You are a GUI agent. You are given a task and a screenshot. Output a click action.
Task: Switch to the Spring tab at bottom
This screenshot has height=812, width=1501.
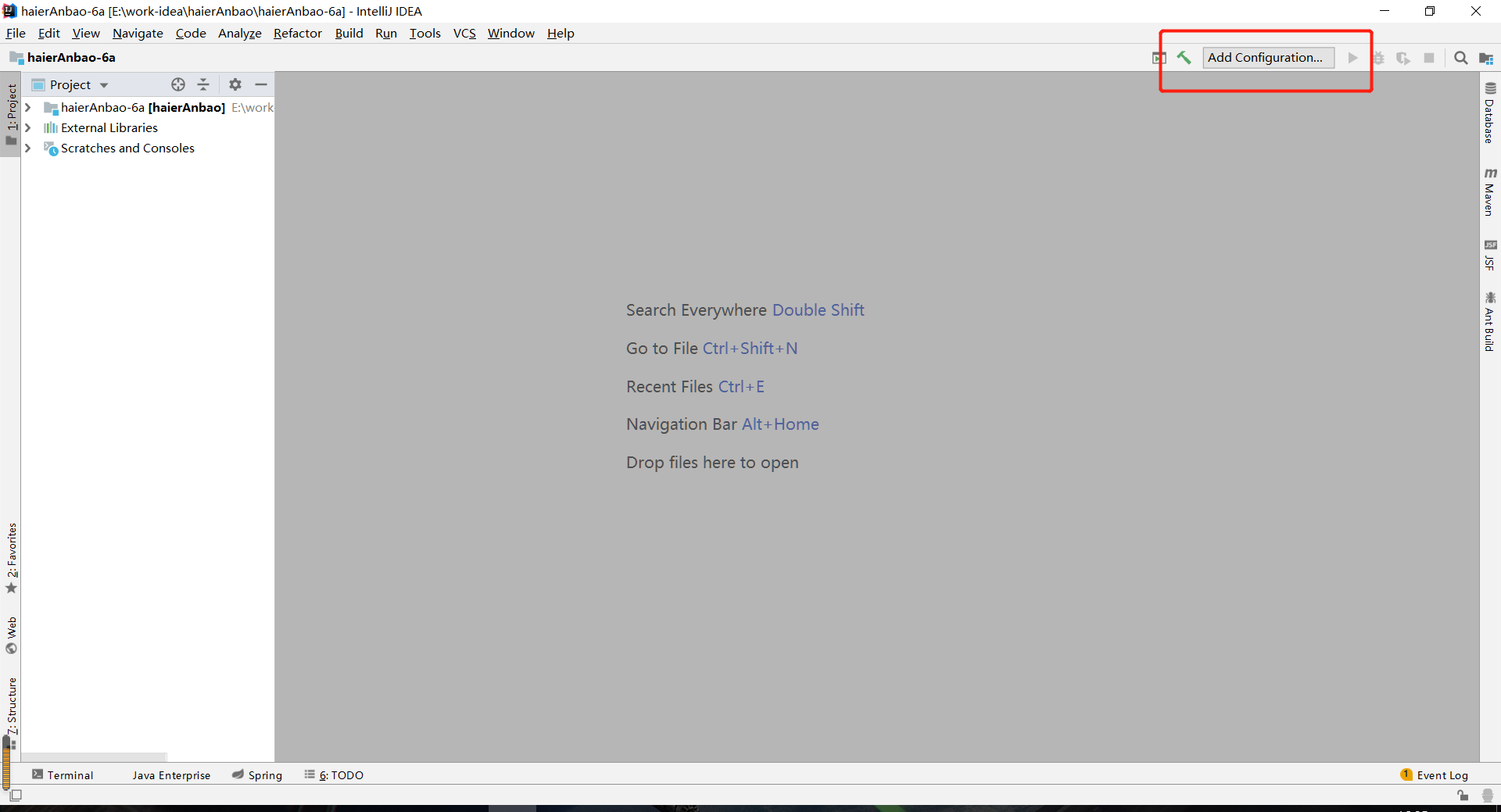pyautogui.click(x=256, y=774)
